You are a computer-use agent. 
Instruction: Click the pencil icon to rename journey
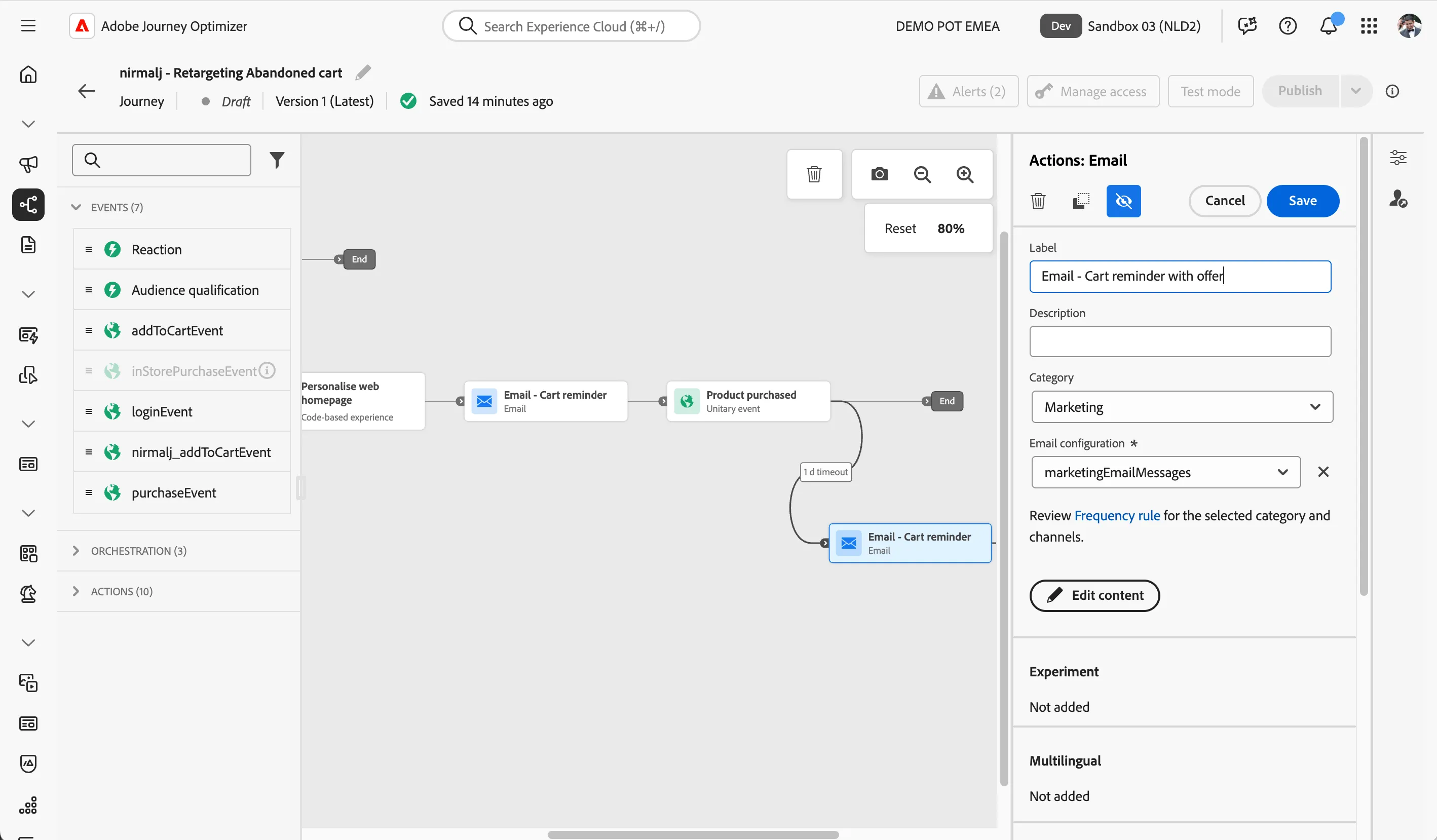point(363,72)
